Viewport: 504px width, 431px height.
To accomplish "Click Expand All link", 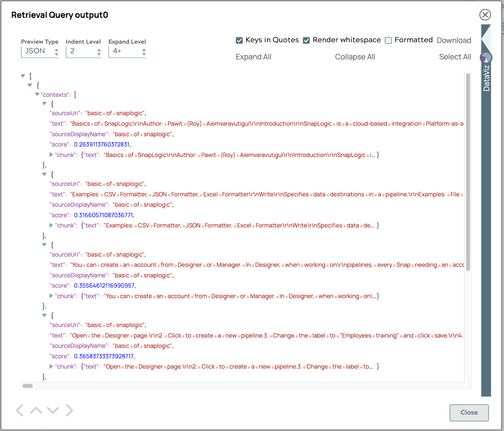I will (x=253, y=57).
